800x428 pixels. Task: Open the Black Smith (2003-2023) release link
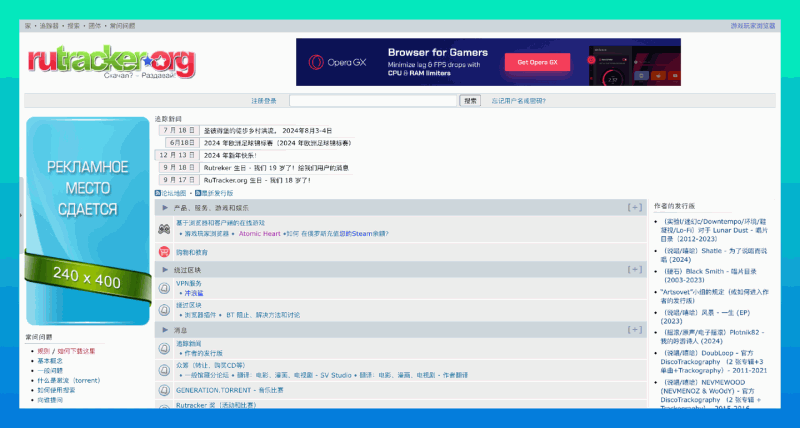pyautogui.click(x=708, y=275)
